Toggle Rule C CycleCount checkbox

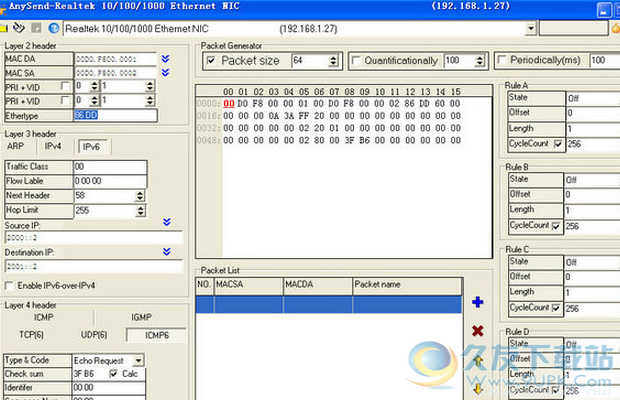[556, 308]
